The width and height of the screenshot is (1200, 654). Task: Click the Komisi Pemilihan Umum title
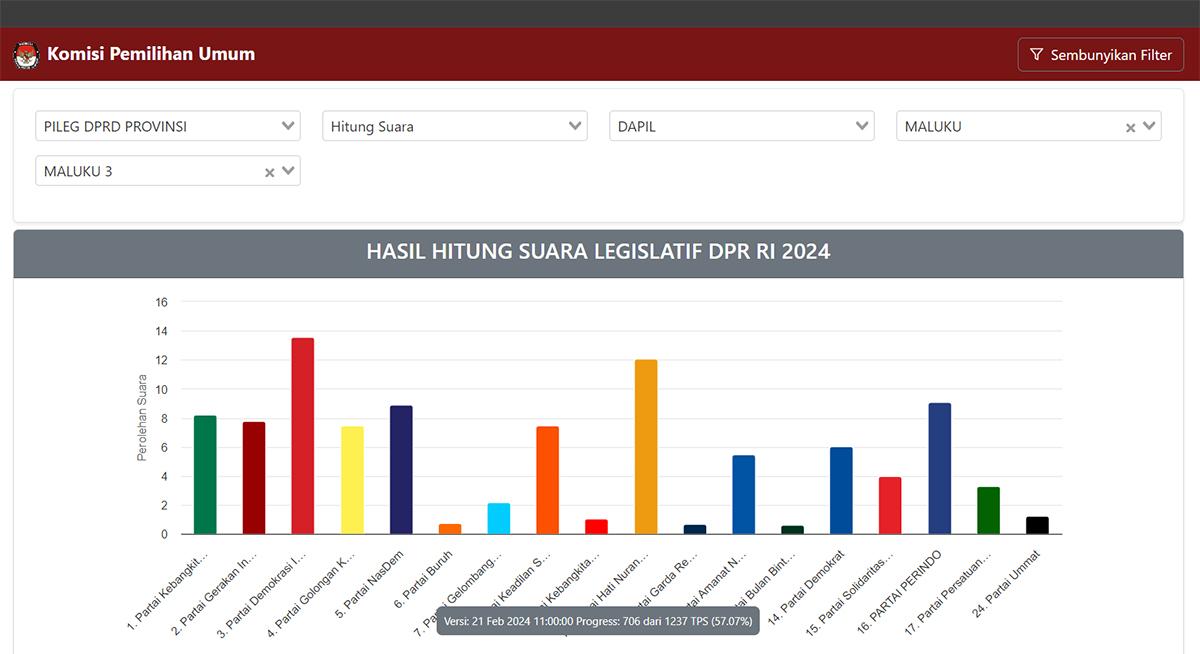(151, 54)
